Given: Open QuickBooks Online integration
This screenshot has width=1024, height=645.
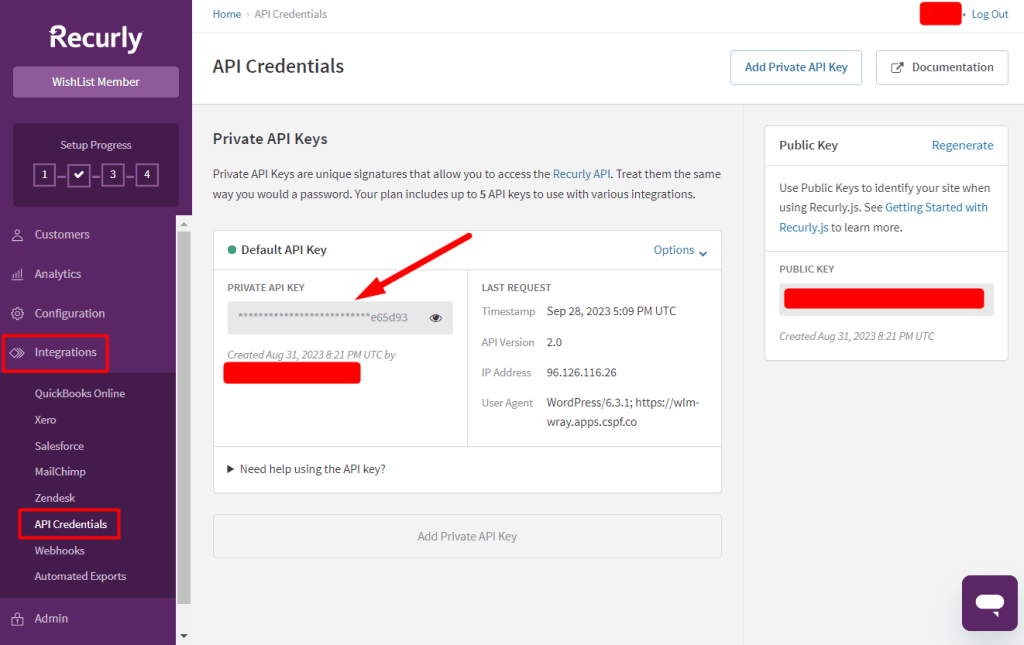Looking at the screenshot, I should [x=80, y=393].
